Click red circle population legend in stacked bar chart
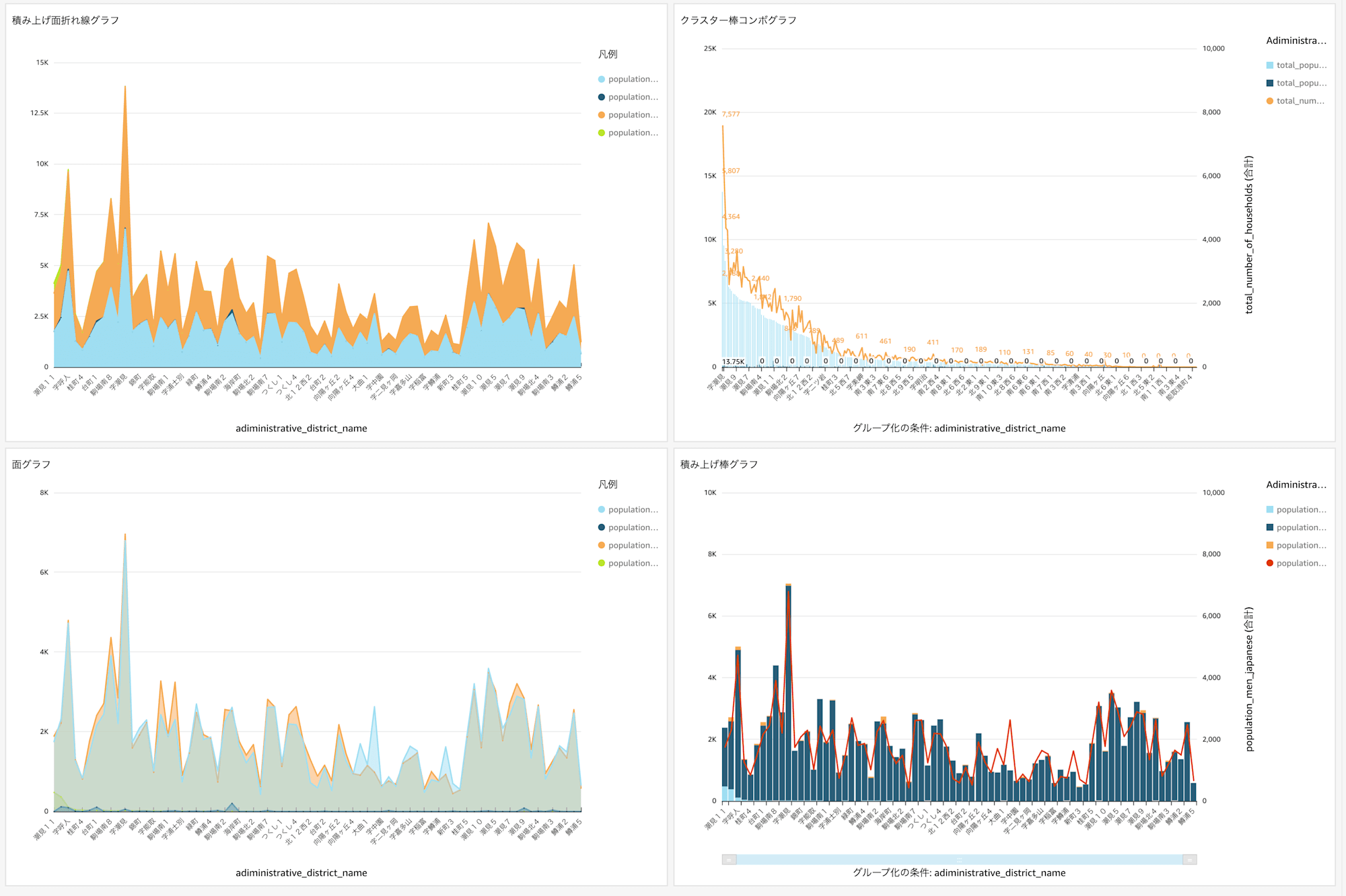The height and width of the screenshot is (896, 1346). 1296,563
